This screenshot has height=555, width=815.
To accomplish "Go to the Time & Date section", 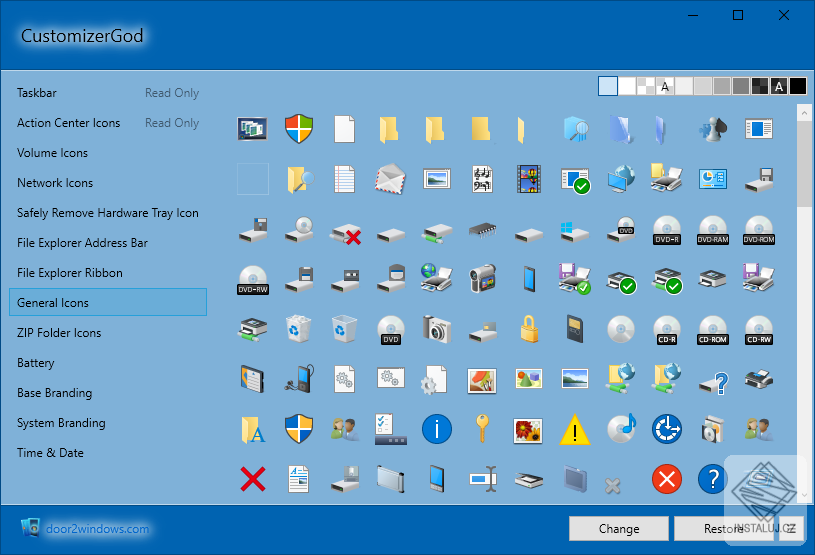I will coord(50,453).
